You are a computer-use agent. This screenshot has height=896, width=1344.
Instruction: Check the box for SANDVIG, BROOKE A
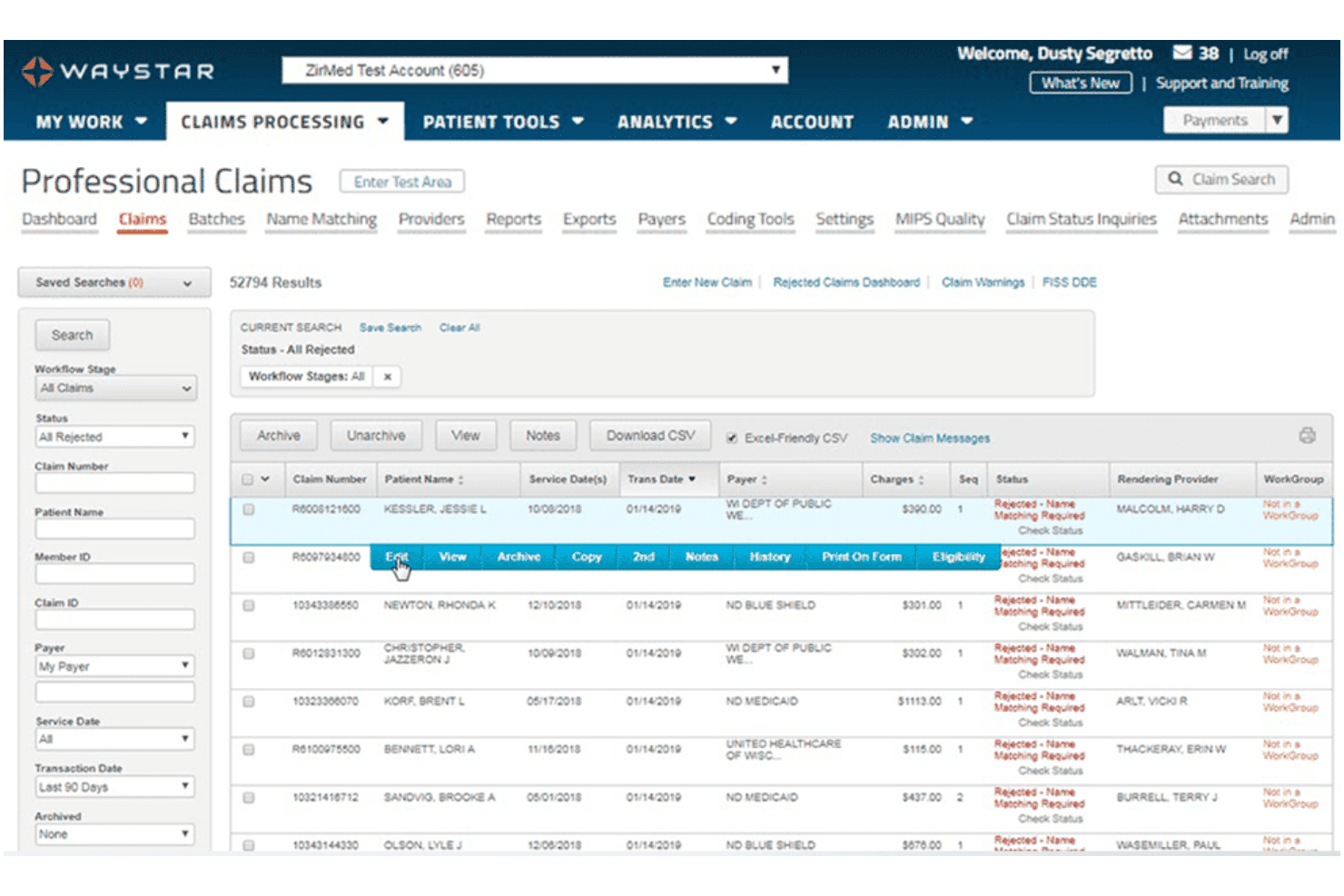click(x=249, y=798)
